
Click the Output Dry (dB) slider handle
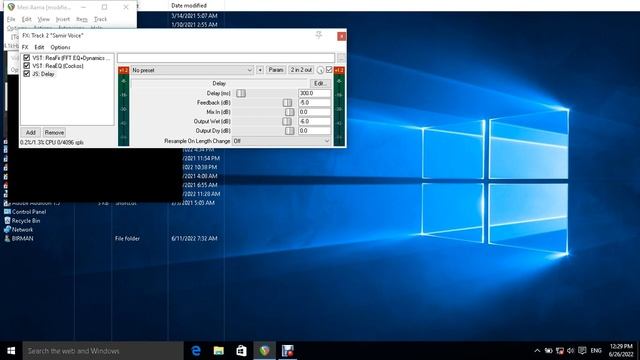tap(289, 131)
